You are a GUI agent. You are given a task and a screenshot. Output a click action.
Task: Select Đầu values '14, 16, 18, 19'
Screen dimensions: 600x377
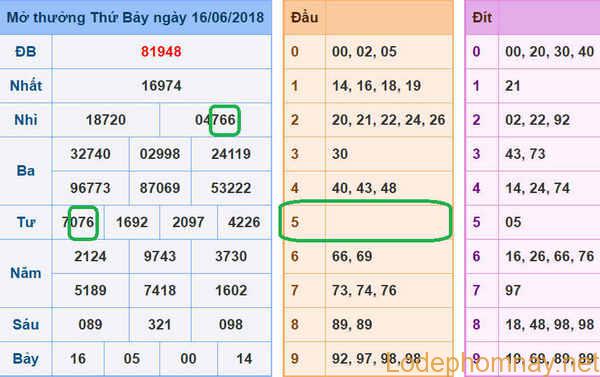coord(377,86)
